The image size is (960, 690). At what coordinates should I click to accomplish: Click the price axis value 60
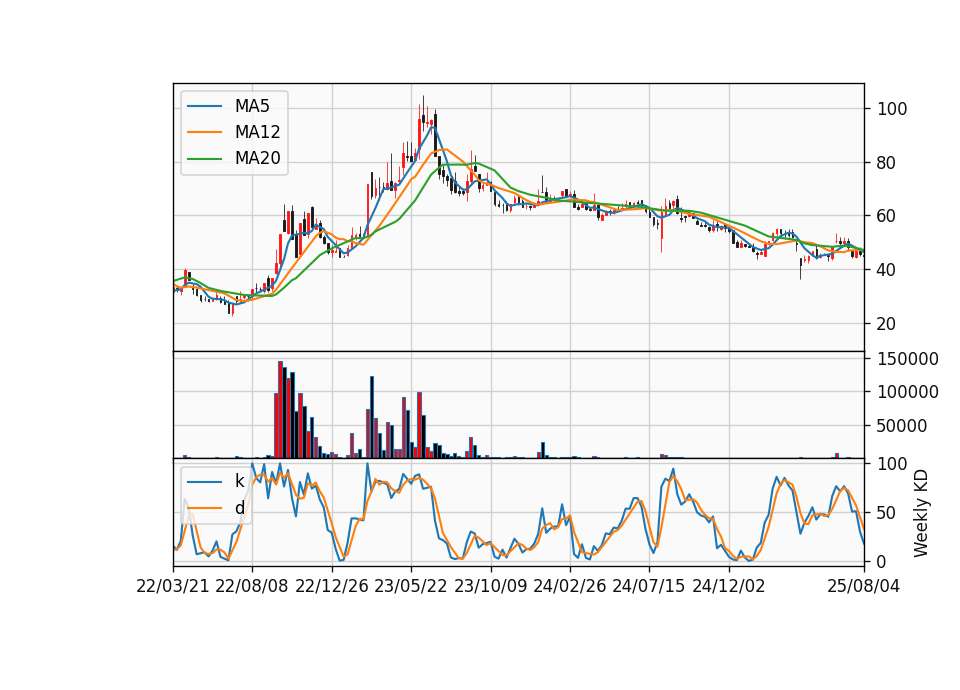click(887, 216)
